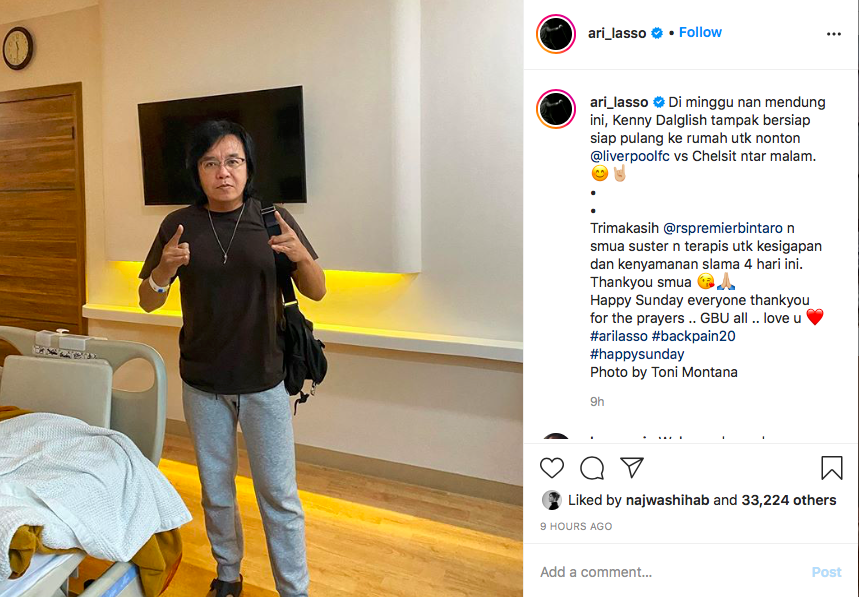Browse the #arilasso hashtag

click(619, 336)
